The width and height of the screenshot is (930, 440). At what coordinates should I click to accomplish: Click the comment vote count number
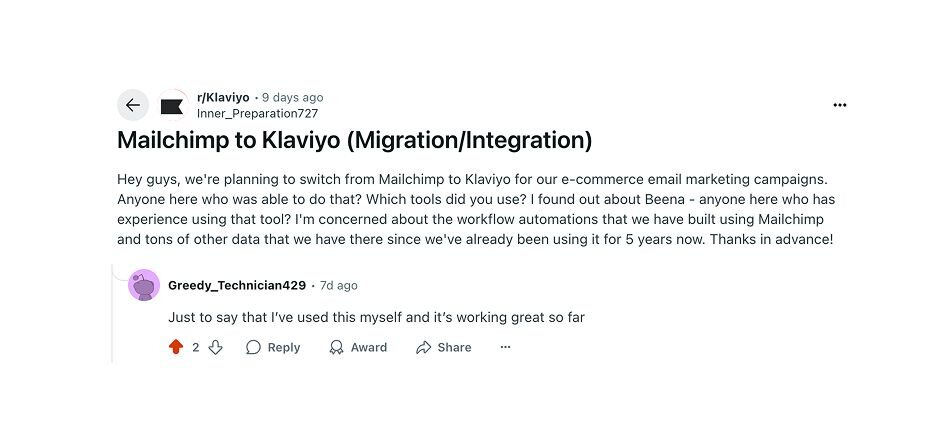[196, 347]
